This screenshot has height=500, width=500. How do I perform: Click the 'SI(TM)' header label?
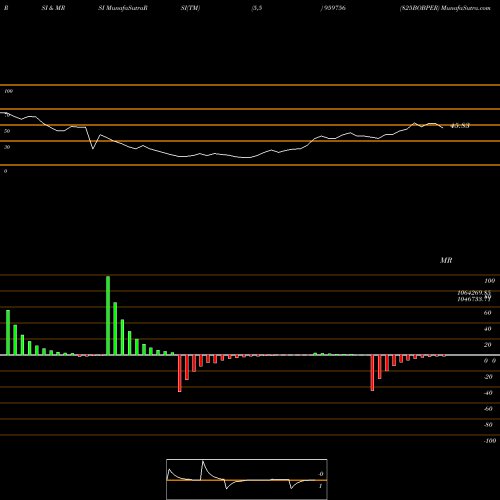click(x=190, y=8)
